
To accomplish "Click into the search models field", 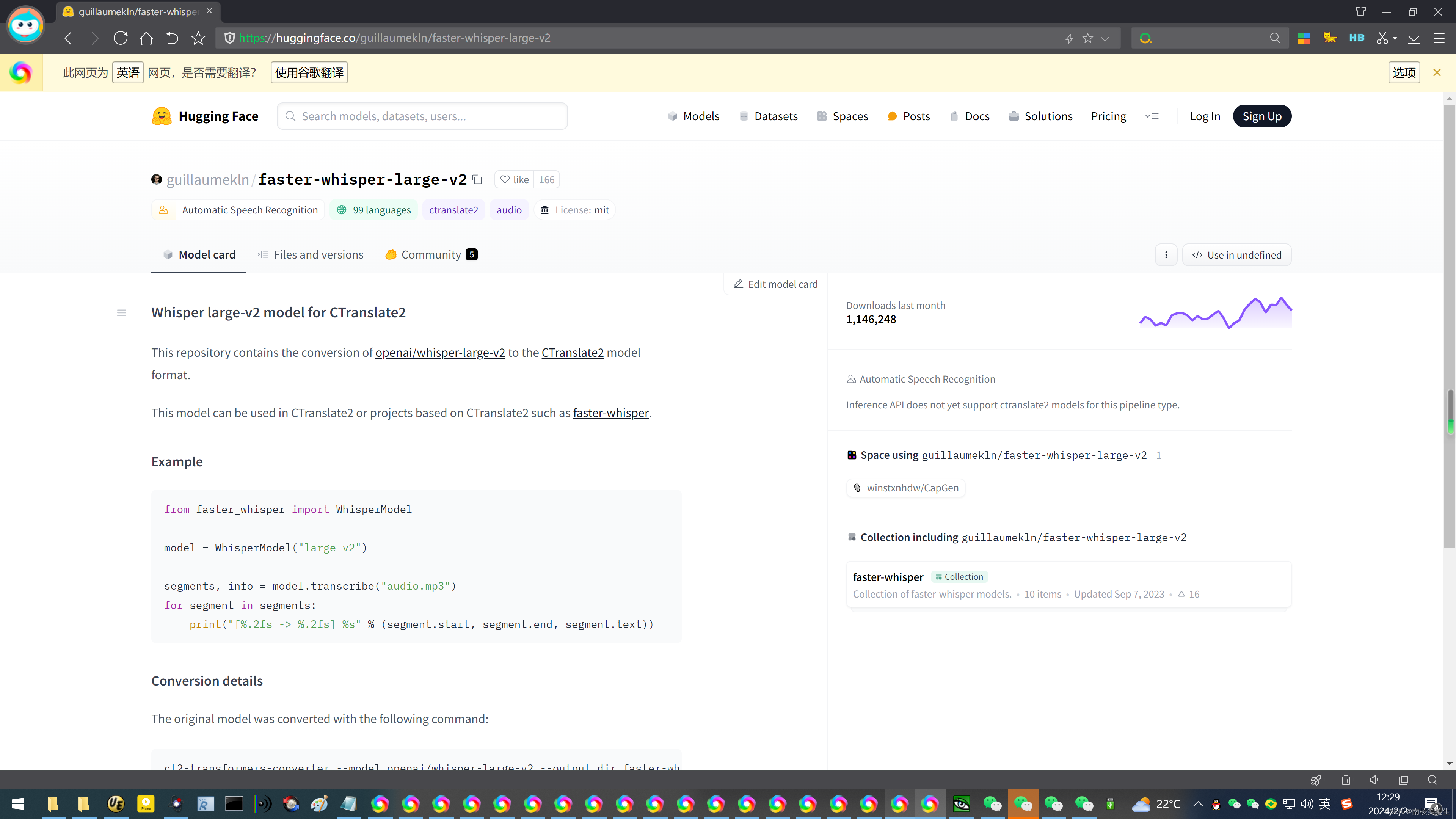I will pos(422,116).
